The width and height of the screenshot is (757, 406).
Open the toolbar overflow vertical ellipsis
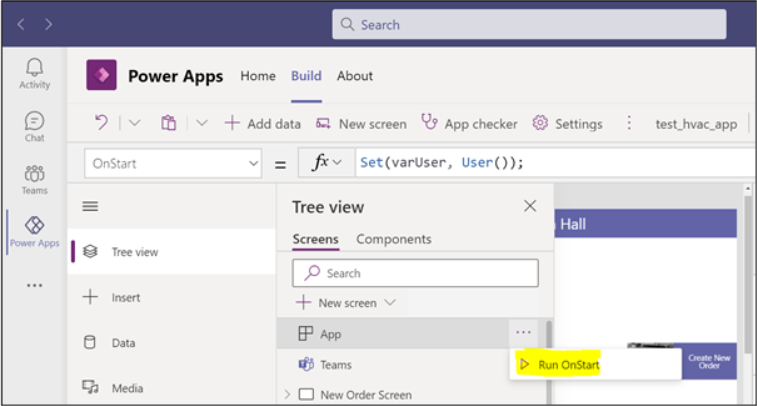(x=629, y=123)
